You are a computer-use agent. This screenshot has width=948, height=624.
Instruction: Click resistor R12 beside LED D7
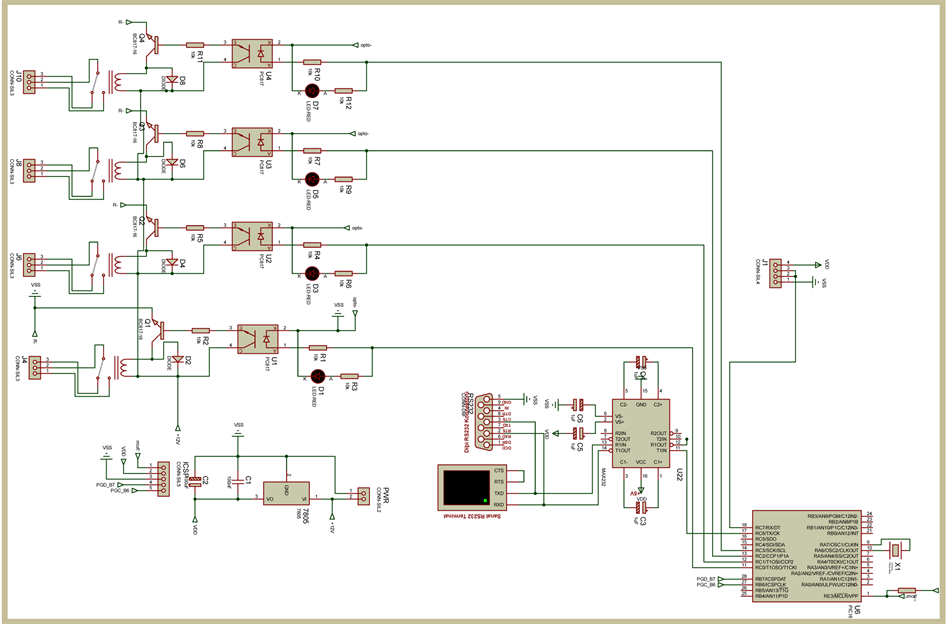click(343, 90)
